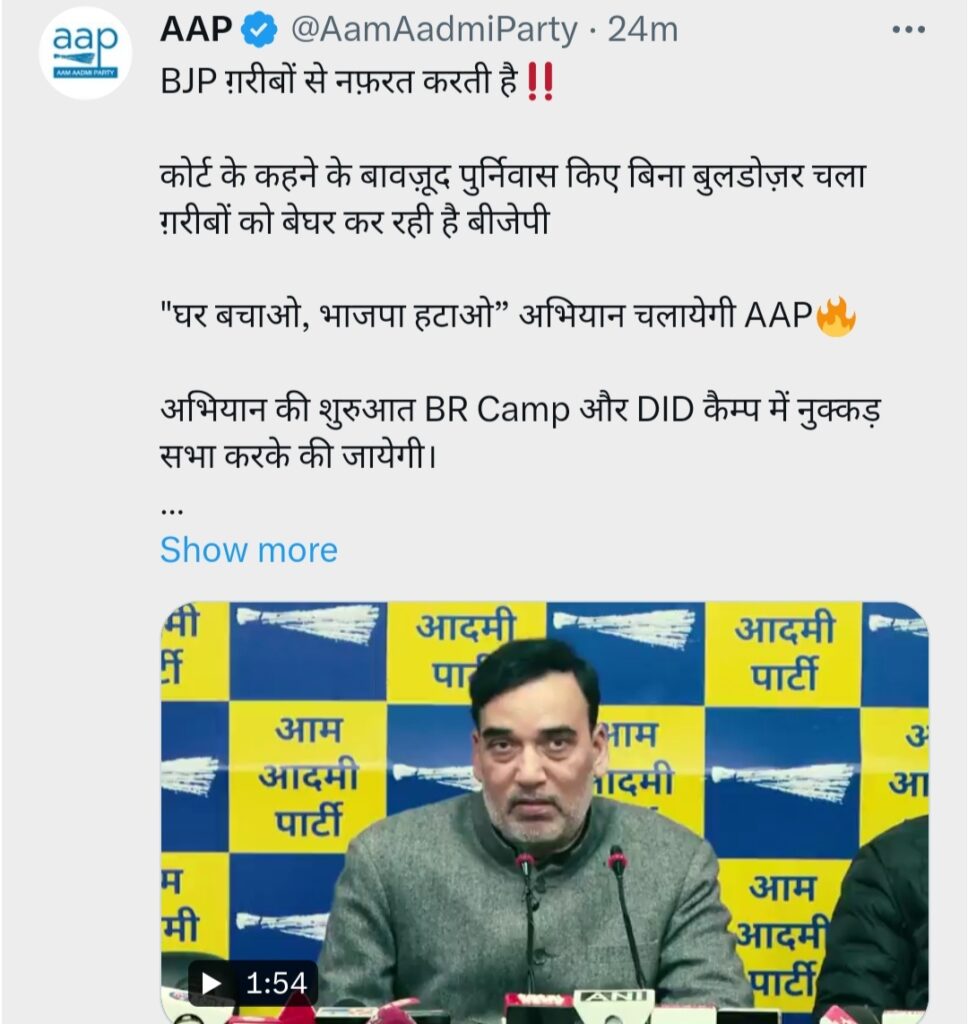Click the सभा करके की जायेगी line
The width and height of the screenshot is (968, 1024).
coord(298,456)
